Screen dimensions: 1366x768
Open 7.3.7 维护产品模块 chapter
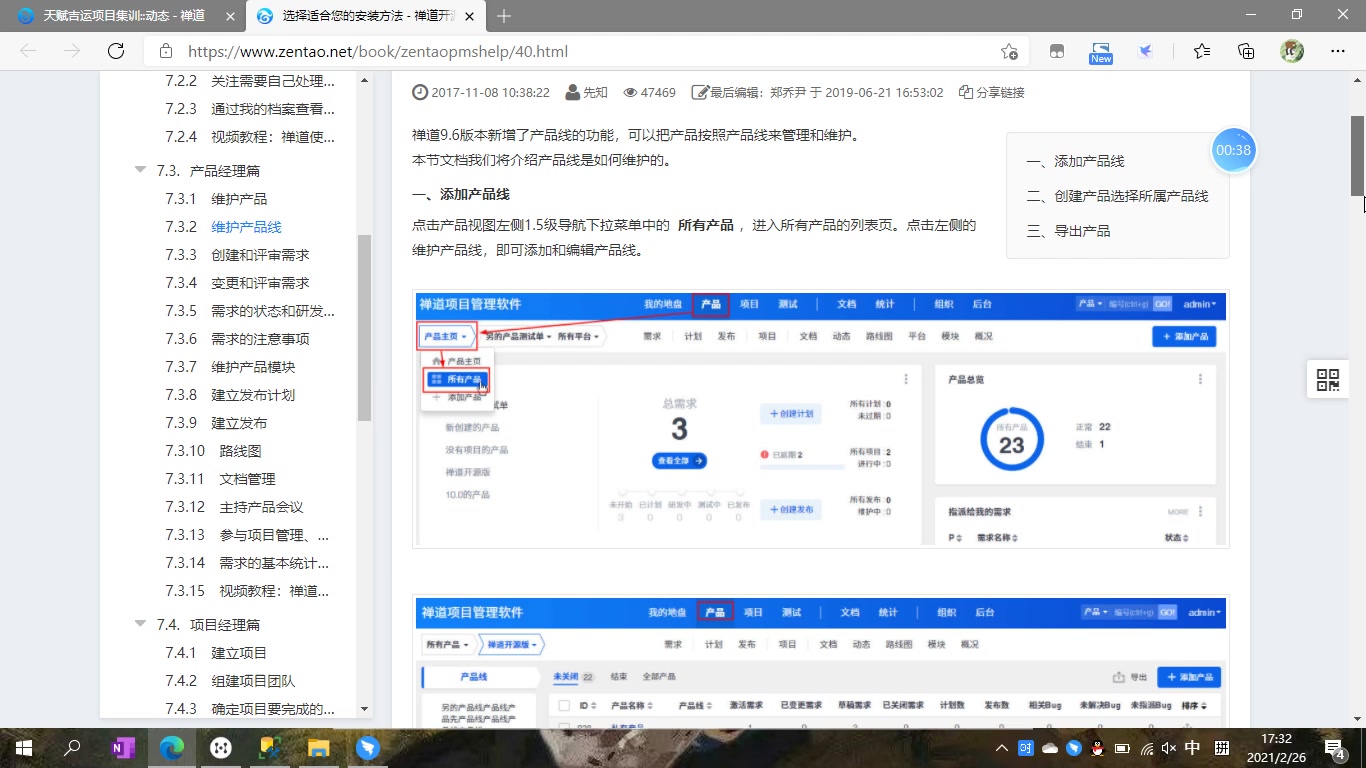(x=230, y=367)
